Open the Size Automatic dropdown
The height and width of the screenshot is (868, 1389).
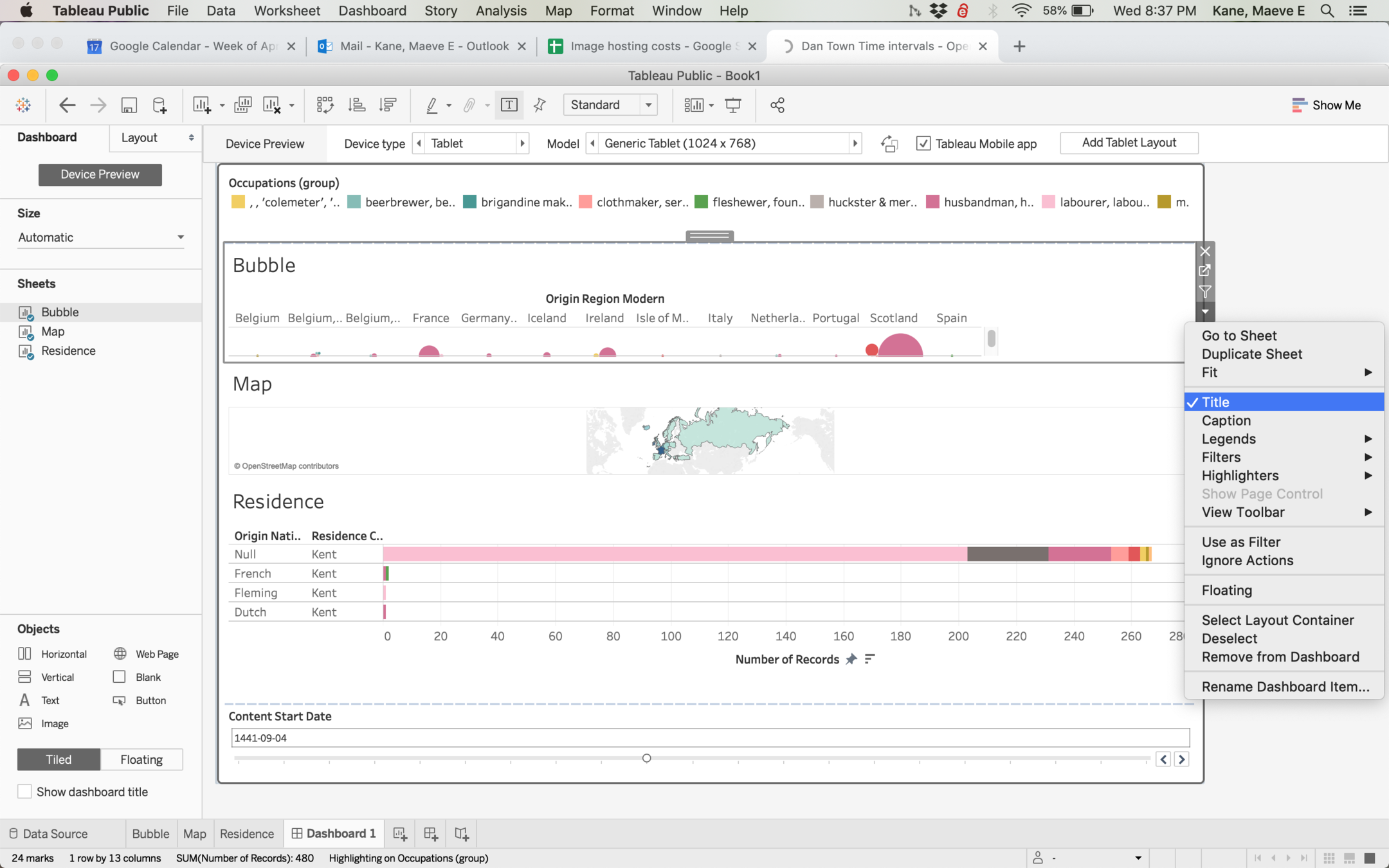pos(100,237)
